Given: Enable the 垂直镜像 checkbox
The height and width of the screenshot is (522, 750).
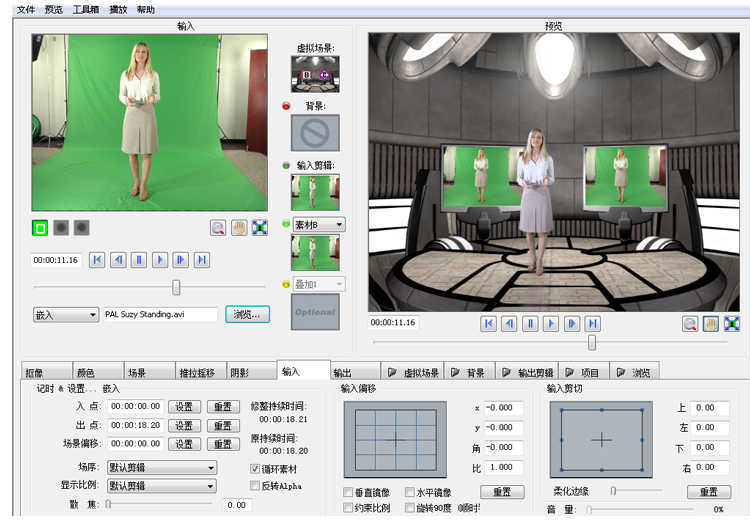Looking at the screenshot, I should pos(348,492).
